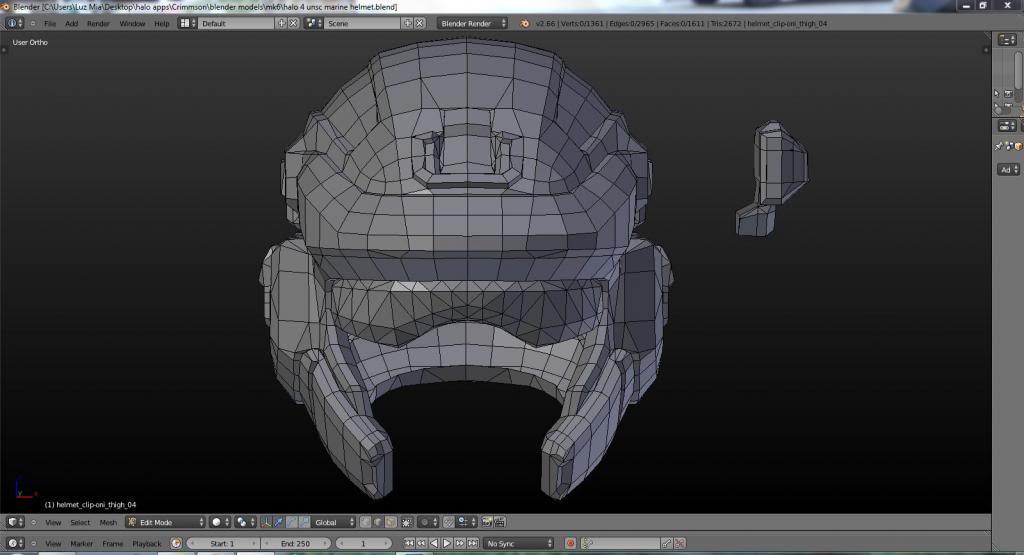Open the Marker menu

coord(82,544)
